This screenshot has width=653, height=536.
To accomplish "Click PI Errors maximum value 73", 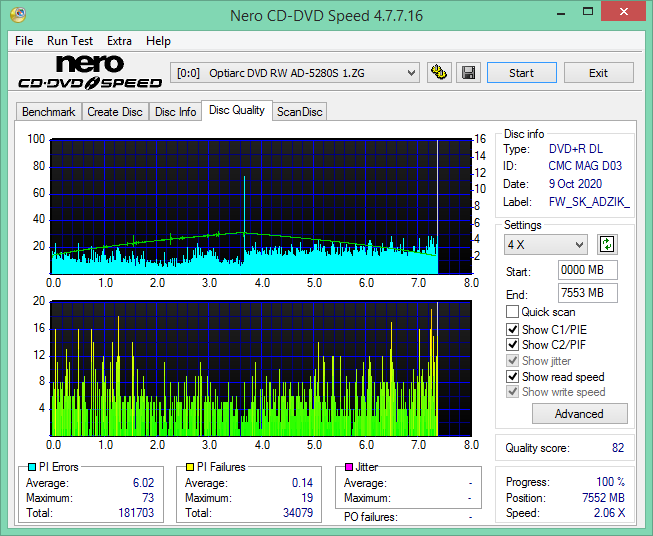I will 148,498.
